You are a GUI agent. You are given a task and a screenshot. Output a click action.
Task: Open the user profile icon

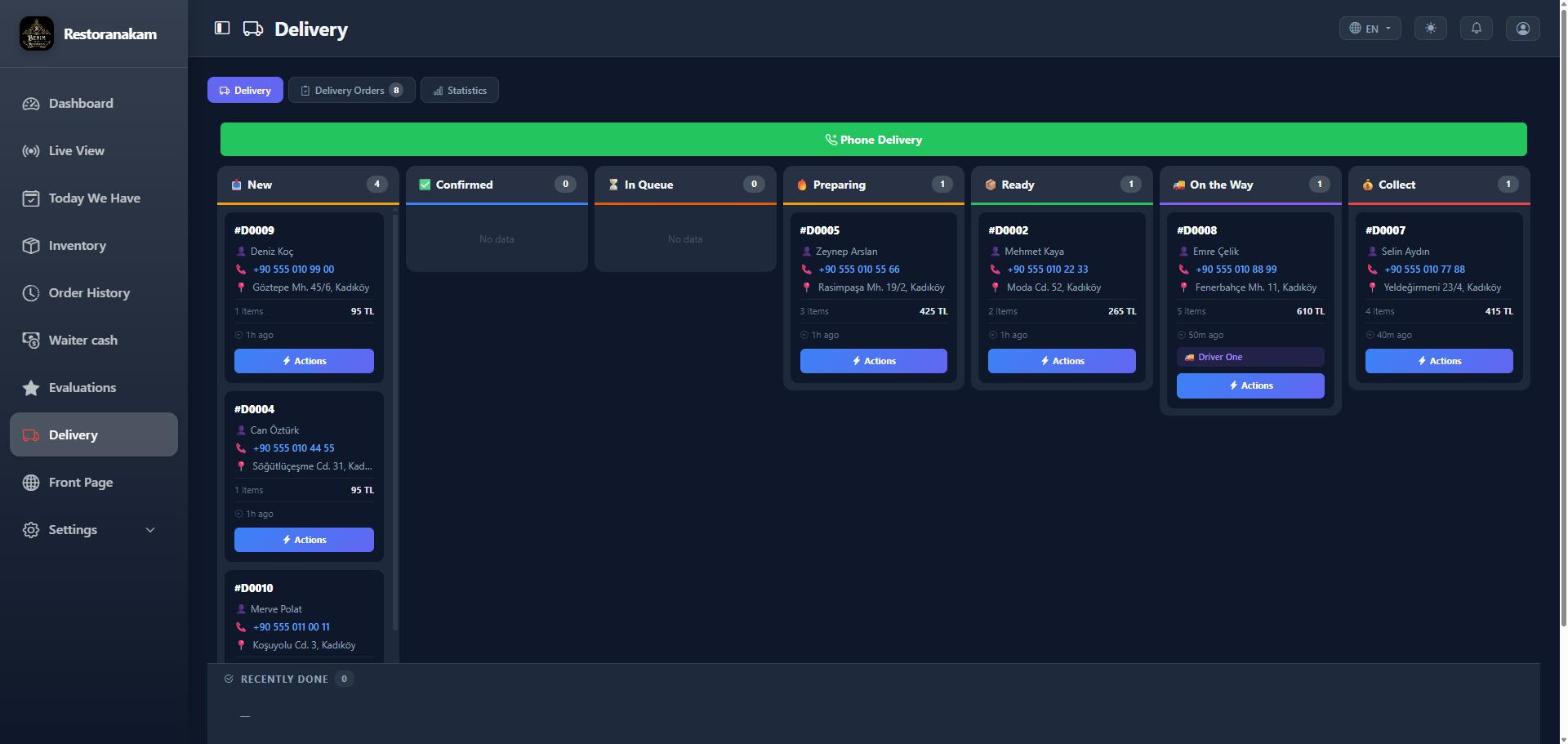(1523, 28)
